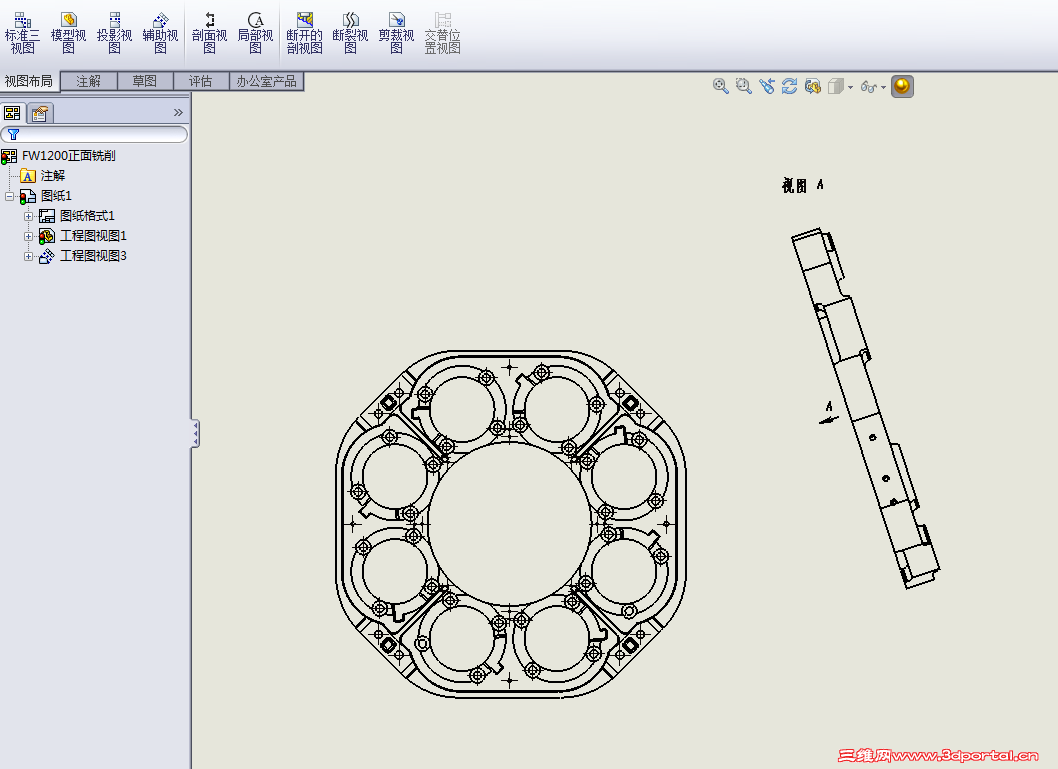Screen dimensions: 1058x769
Task: Switch to the 评估 tab
Action: [x=200, y=81]
